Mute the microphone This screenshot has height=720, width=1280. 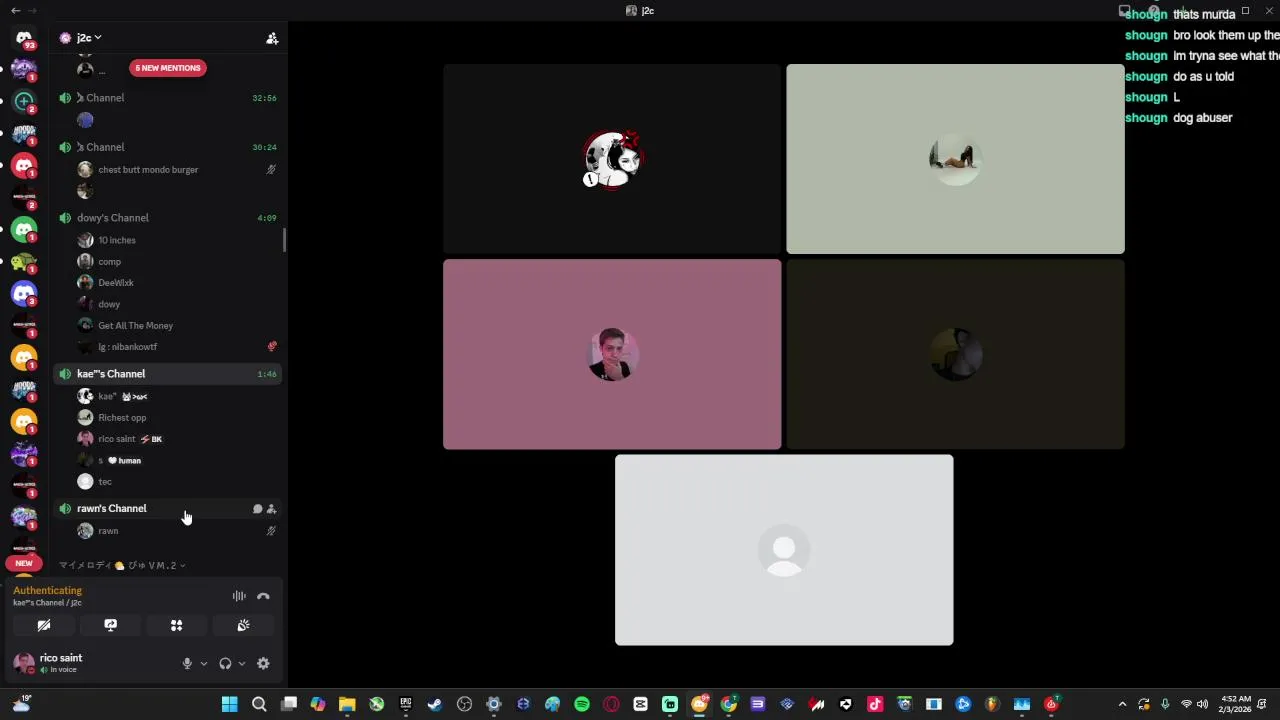(187, 663)
